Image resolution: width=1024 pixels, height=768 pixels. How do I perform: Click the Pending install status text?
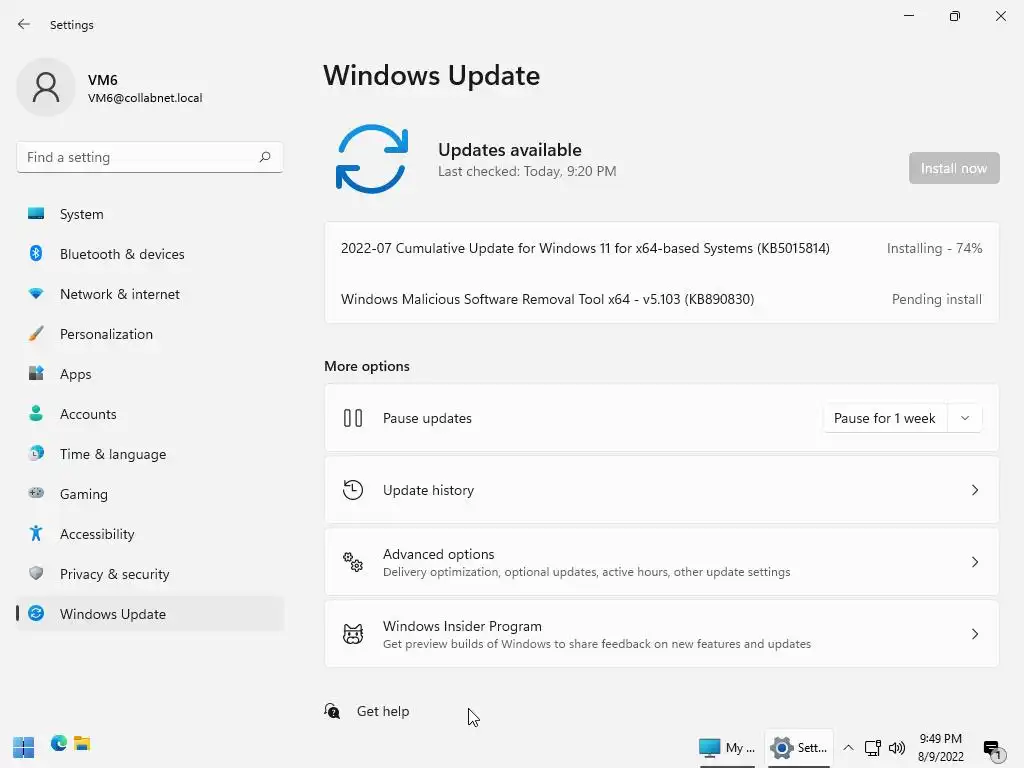[936, 299]
